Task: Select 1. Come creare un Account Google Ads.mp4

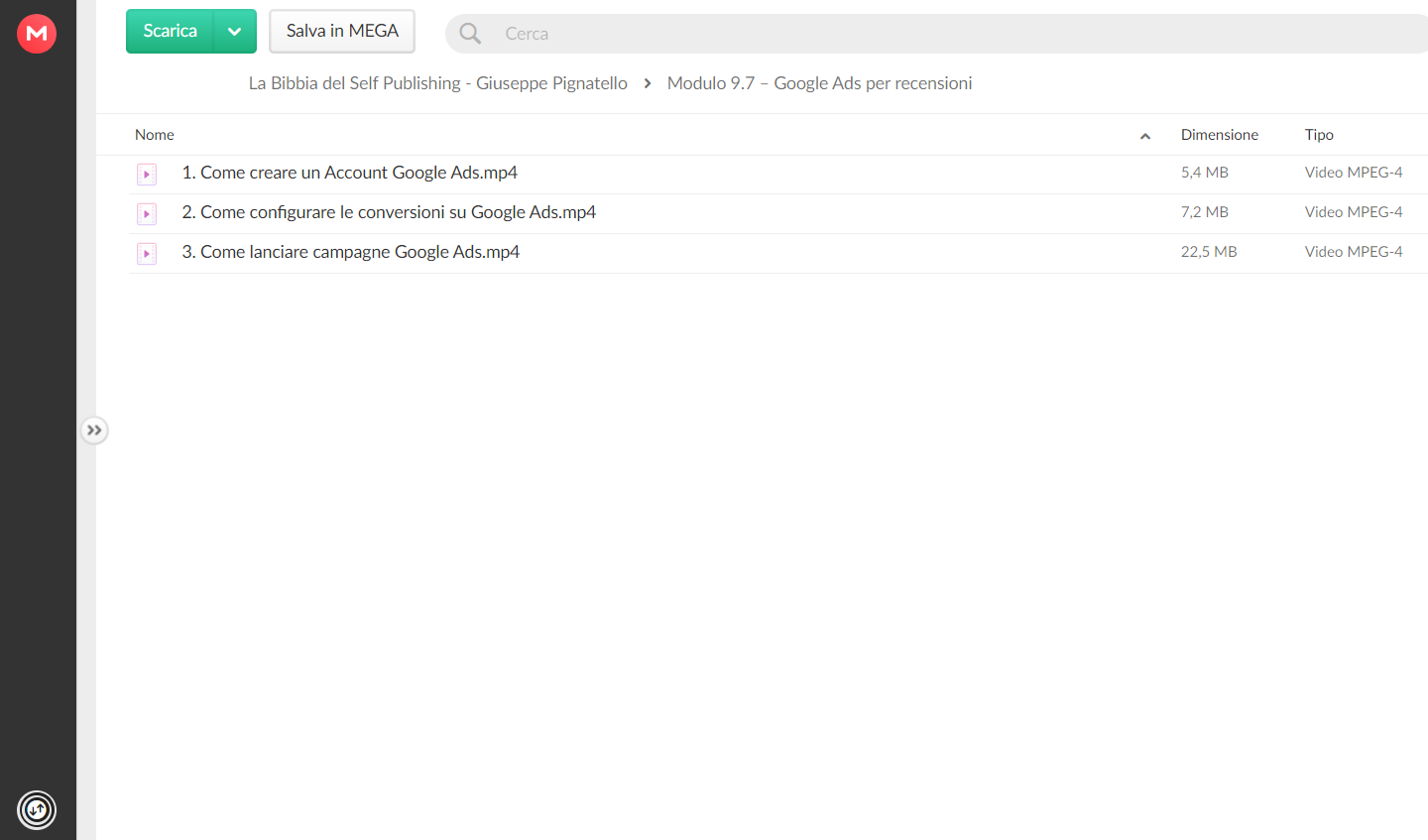Action: pos(778,175)
